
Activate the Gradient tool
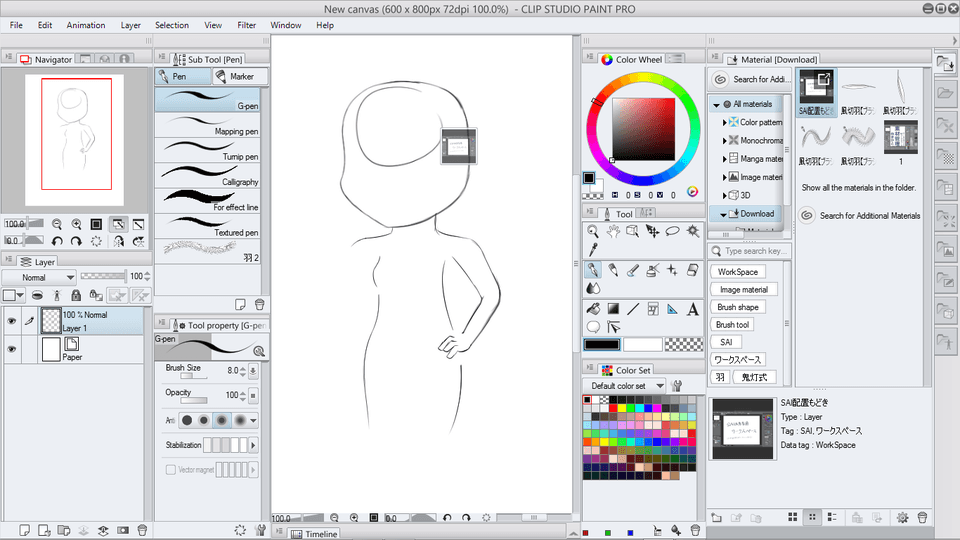pos(613,309)
